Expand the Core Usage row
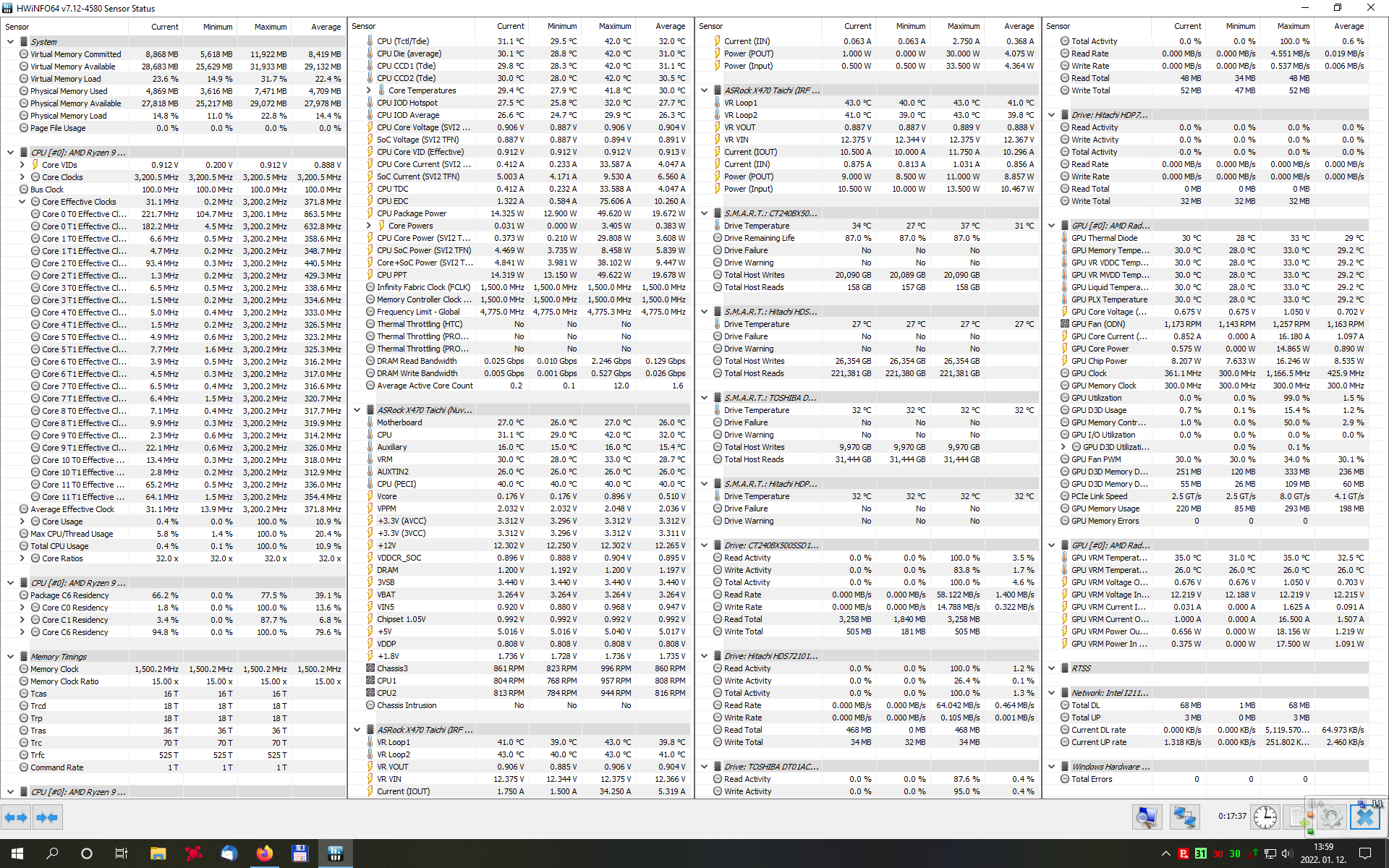Viewport: 1389px width, 868px height. (x=22, y=522)
